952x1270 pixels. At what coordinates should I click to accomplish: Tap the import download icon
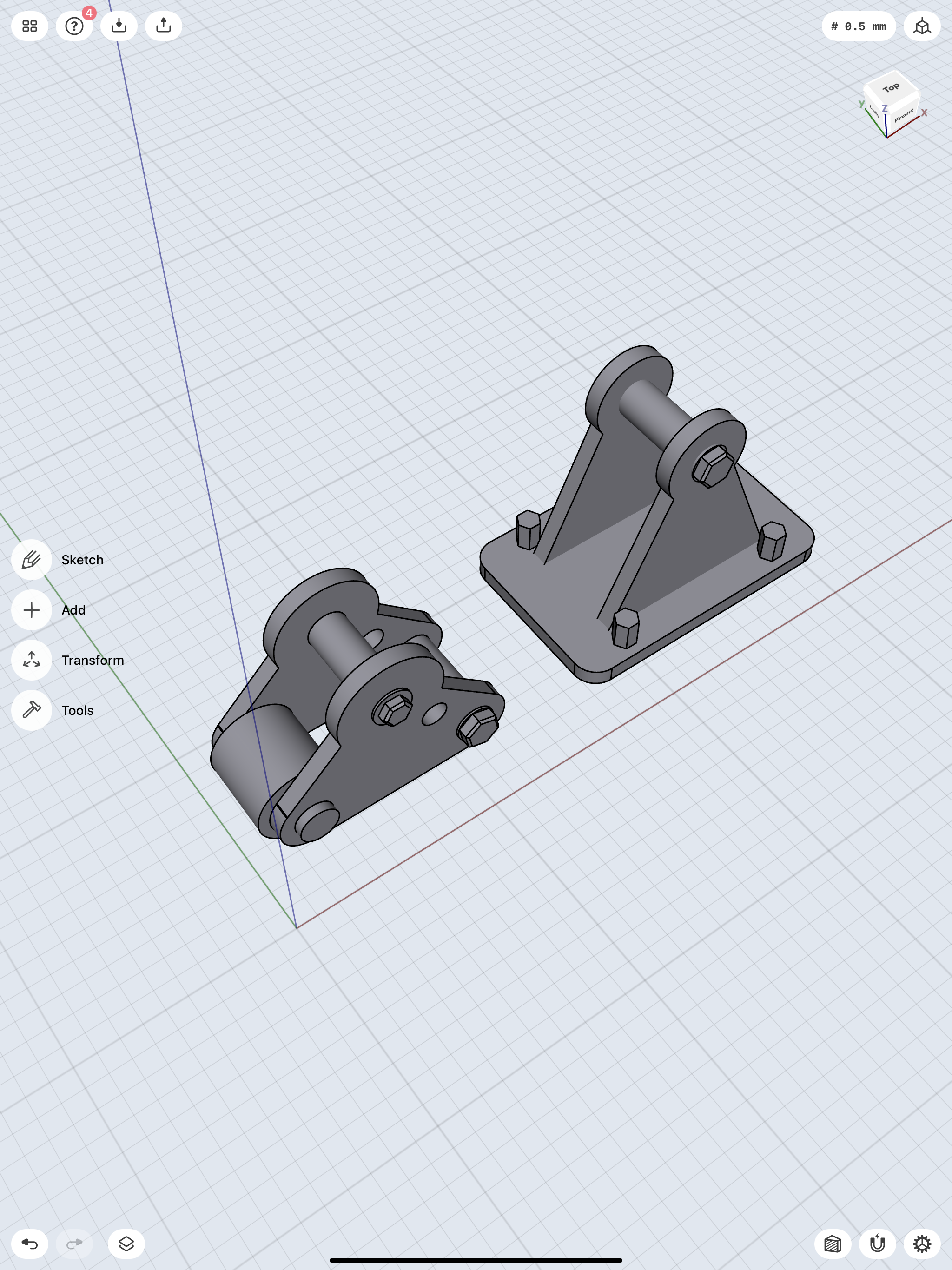[x=119, y=26]
